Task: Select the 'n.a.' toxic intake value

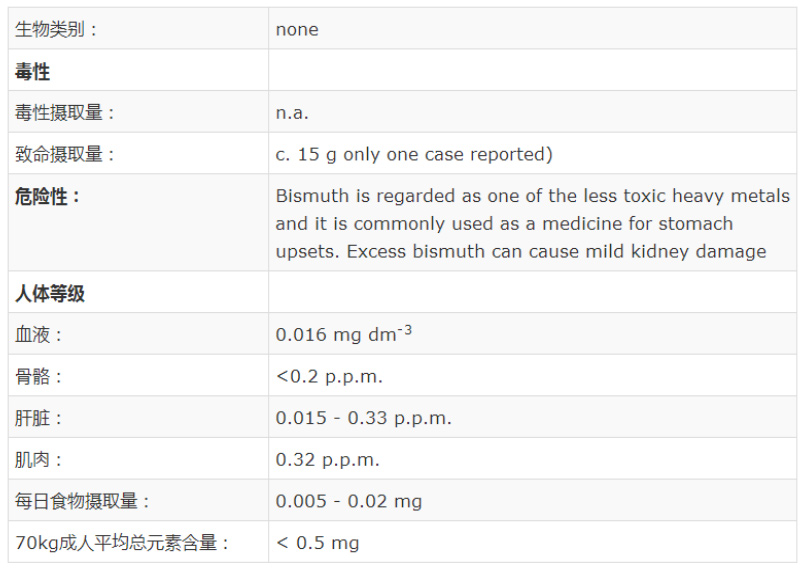Action: pyautogui.click(x=292, y=113)
